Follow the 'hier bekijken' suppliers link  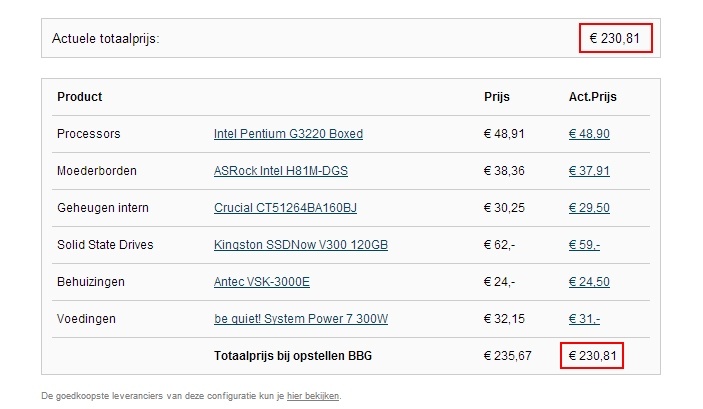[x=313, y=396]
